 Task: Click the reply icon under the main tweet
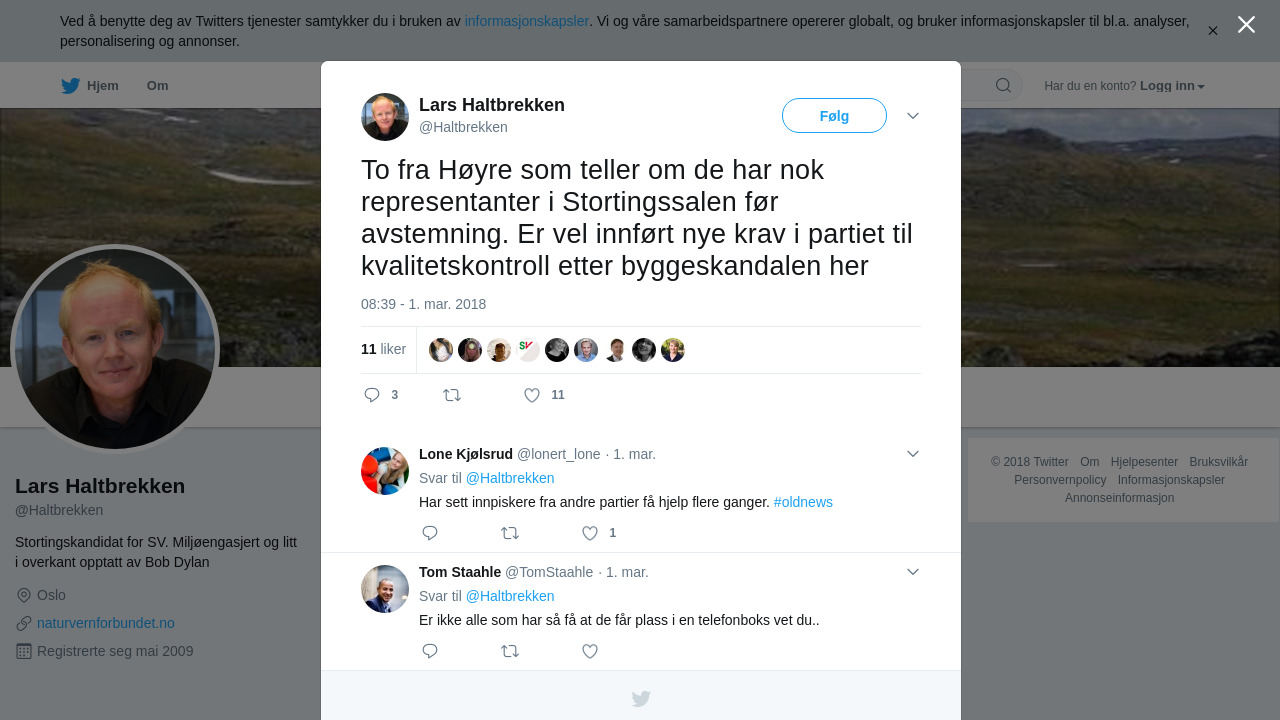point(372,395)
